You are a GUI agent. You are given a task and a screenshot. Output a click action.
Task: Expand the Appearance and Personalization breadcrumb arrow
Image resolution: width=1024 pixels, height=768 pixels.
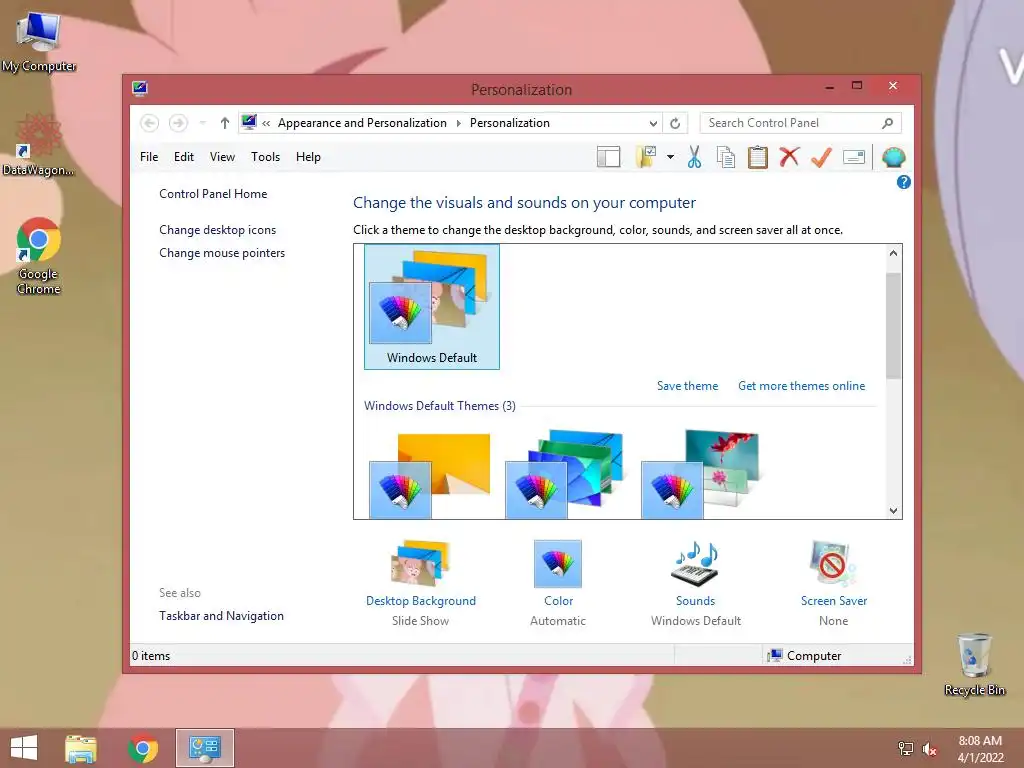458,123
